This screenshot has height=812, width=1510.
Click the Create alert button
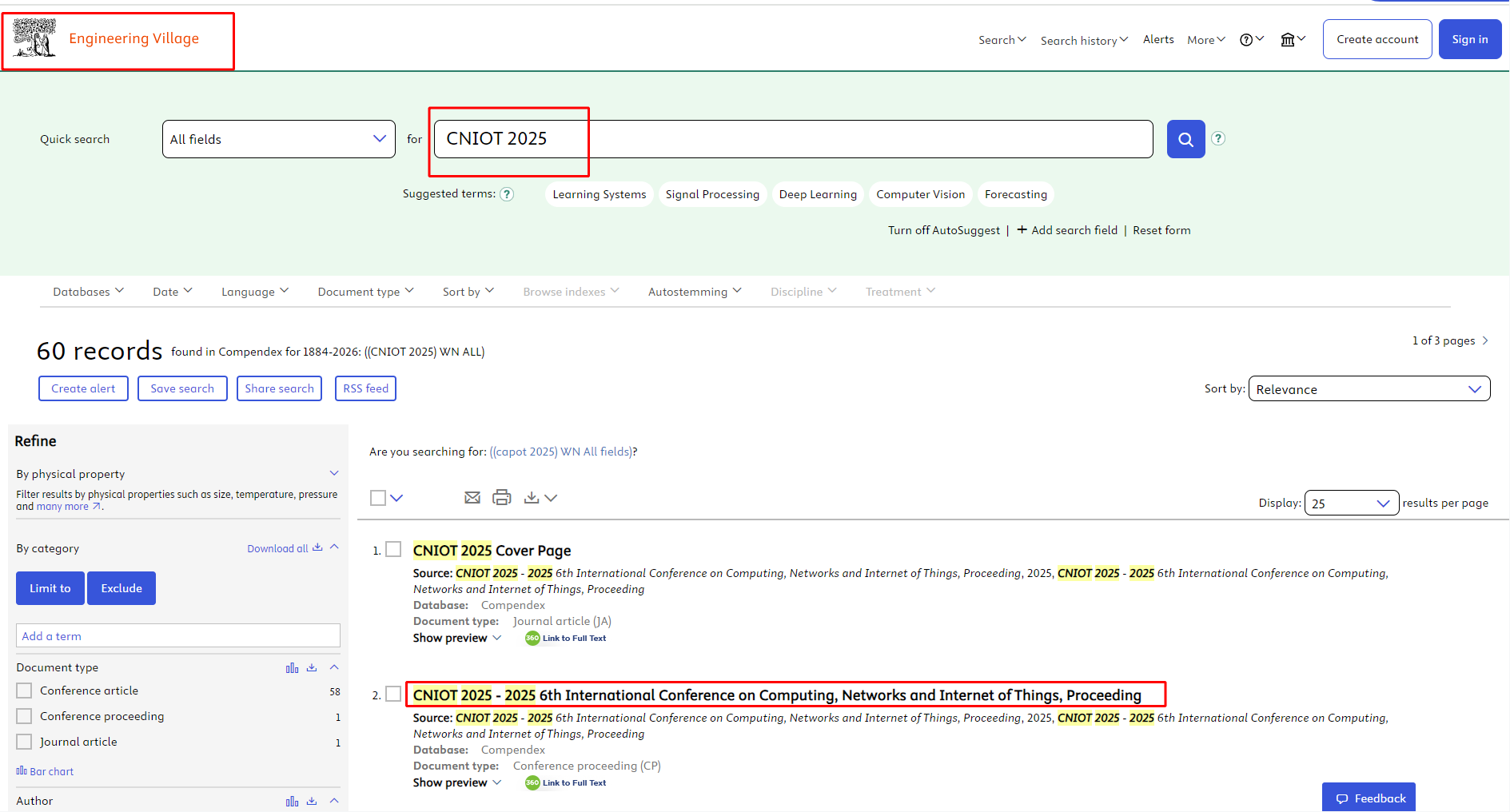(83, 388)
